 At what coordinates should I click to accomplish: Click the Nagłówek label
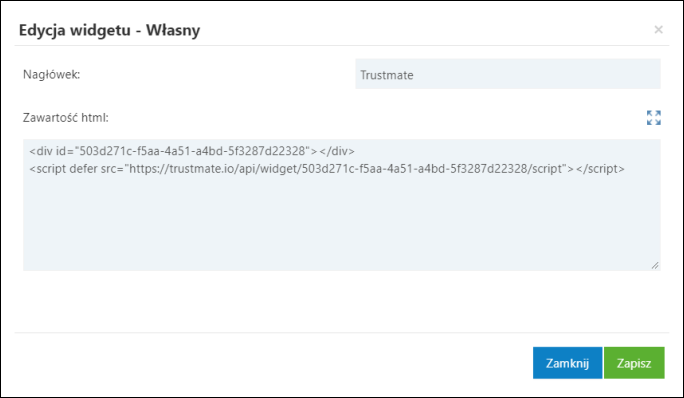coord(51,74)
